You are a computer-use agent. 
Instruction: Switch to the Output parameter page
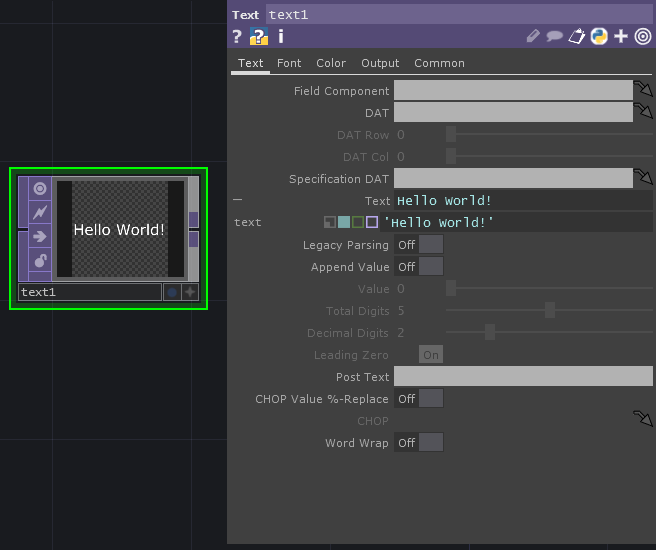(x=380, y=63)
